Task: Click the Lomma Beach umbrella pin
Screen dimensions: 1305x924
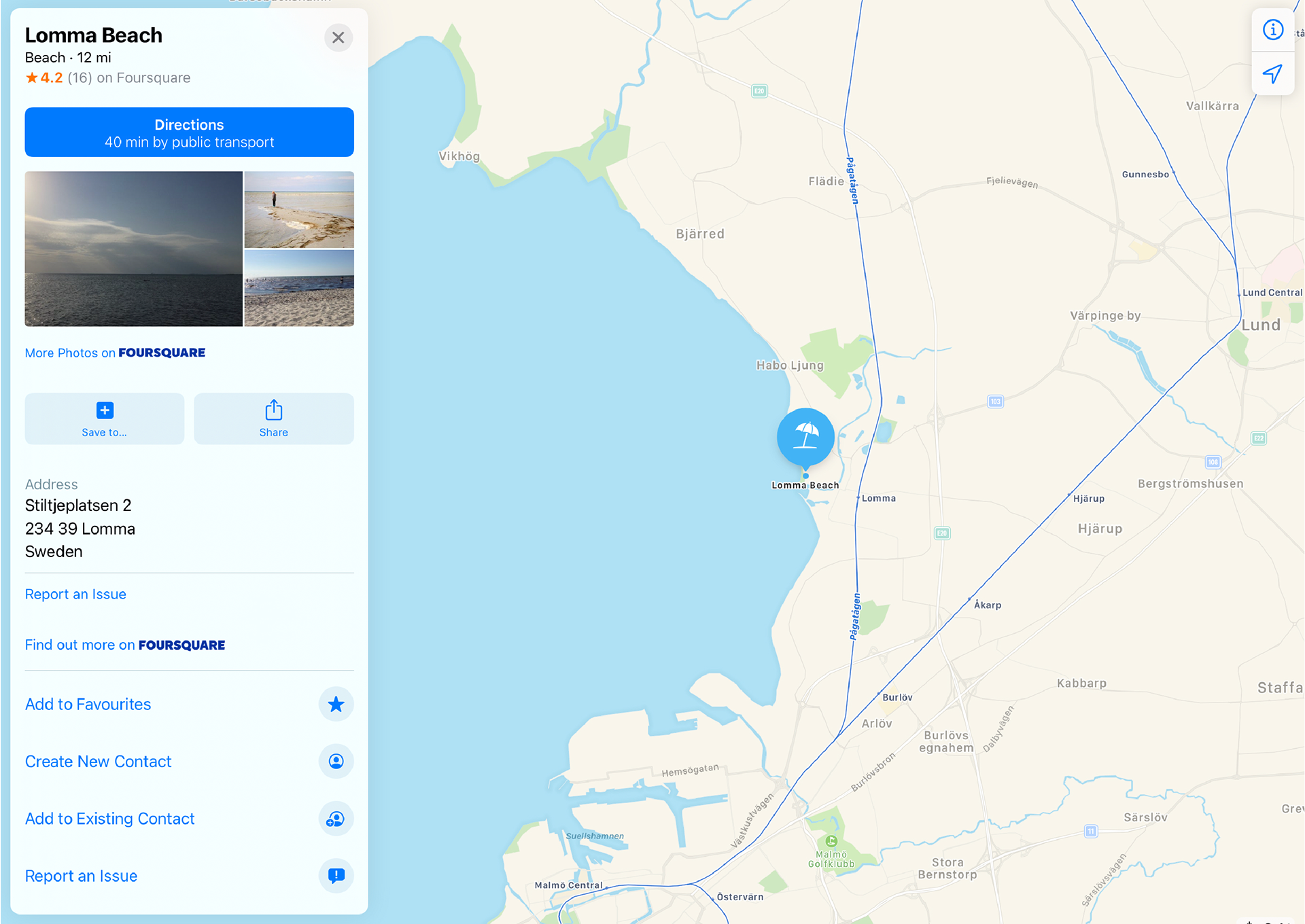Action: click(805, 438)
